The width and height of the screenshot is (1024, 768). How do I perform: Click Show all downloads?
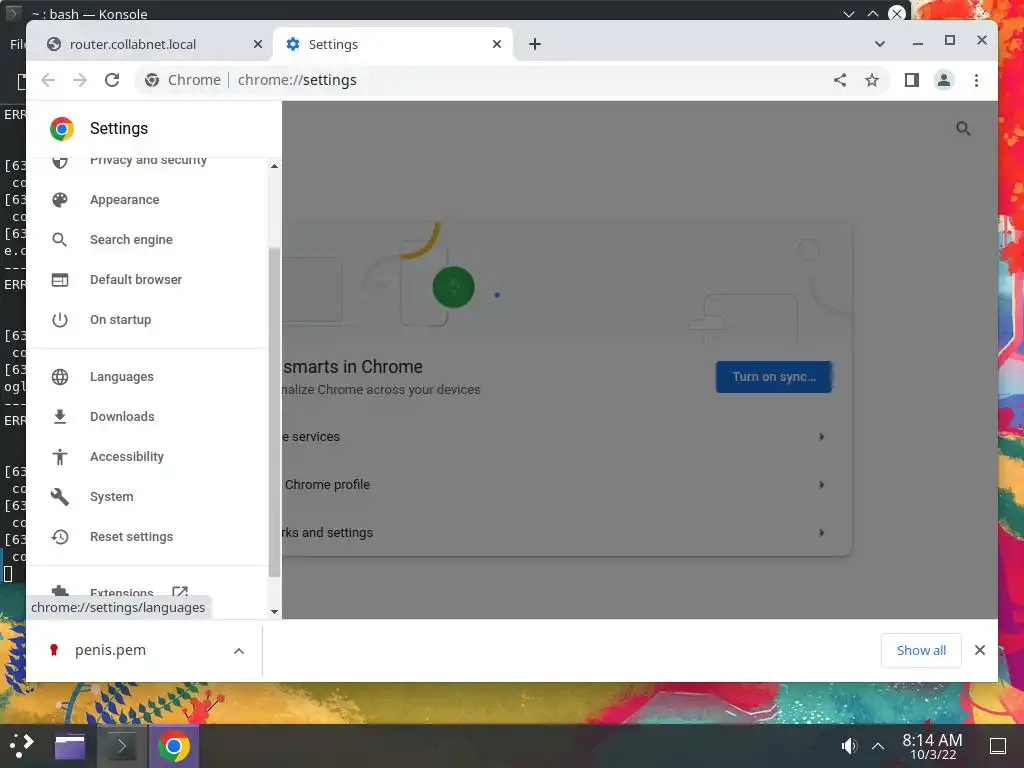tap(921, 650)
